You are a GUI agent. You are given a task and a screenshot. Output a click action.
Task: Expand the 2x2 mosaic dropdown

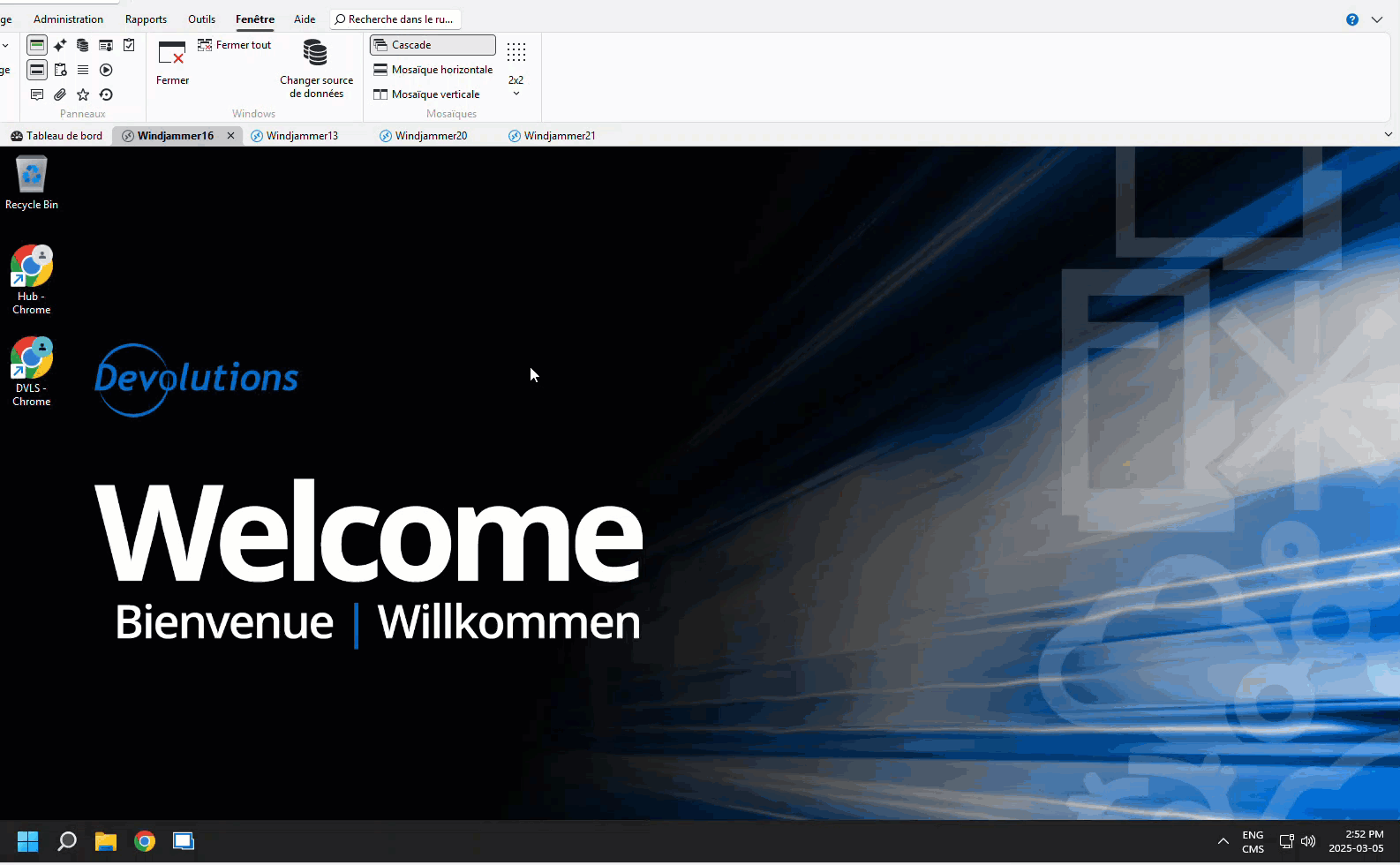pos(516,94)
